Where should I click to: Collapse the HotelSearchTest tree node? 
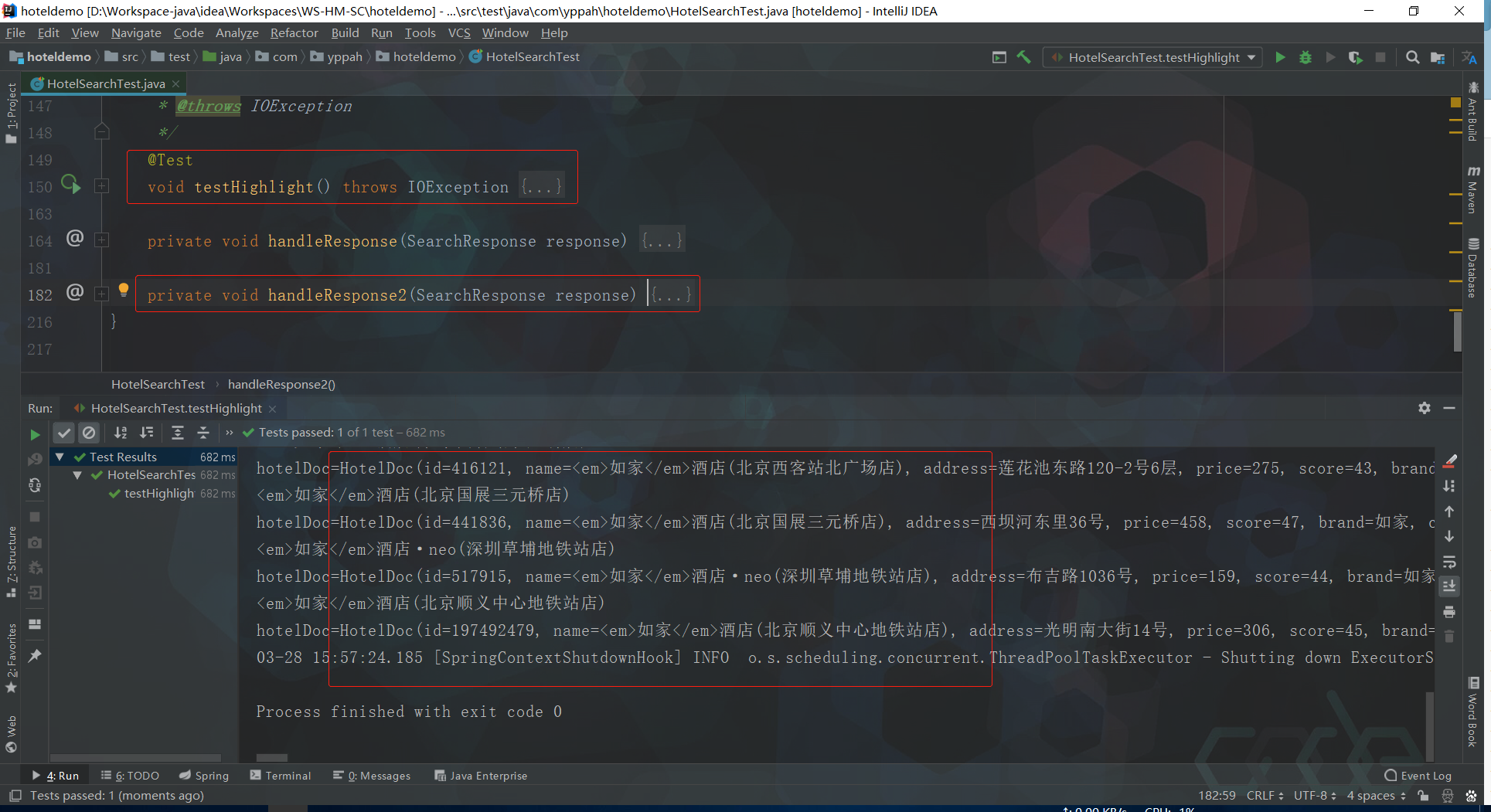77,474
